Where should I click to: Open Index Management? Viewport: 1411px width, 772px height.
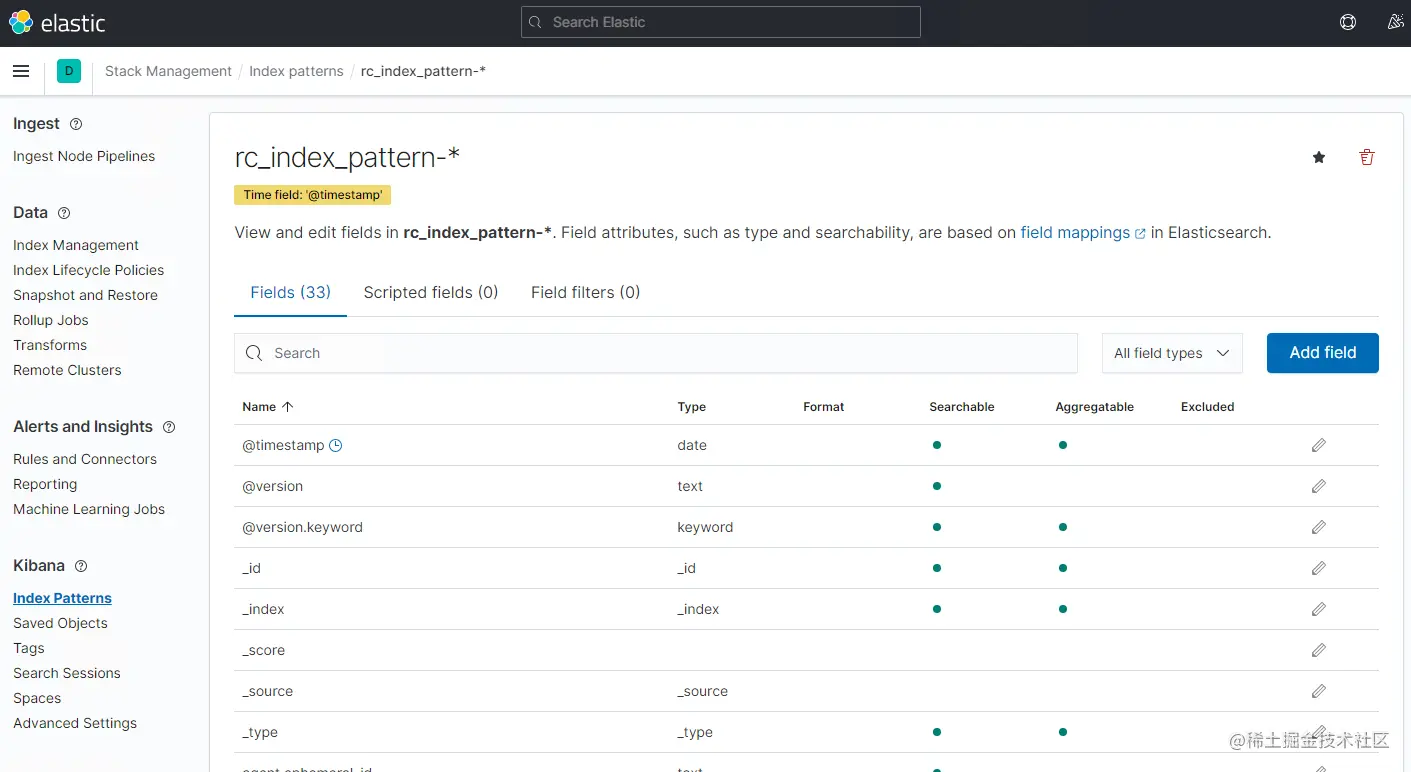coord(76,245)
